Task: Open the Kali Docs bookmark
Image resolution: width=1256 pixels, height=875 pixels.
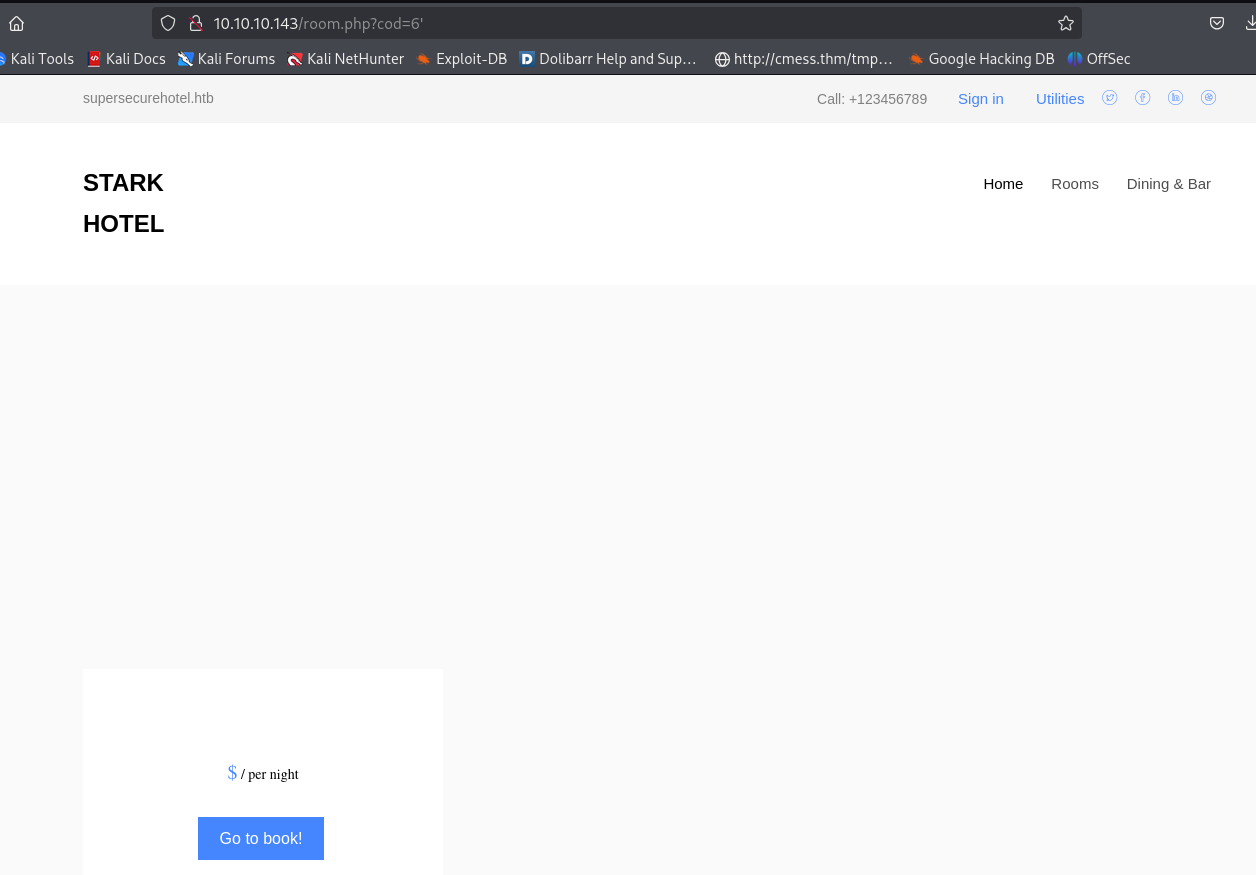Action: point(126,59)
